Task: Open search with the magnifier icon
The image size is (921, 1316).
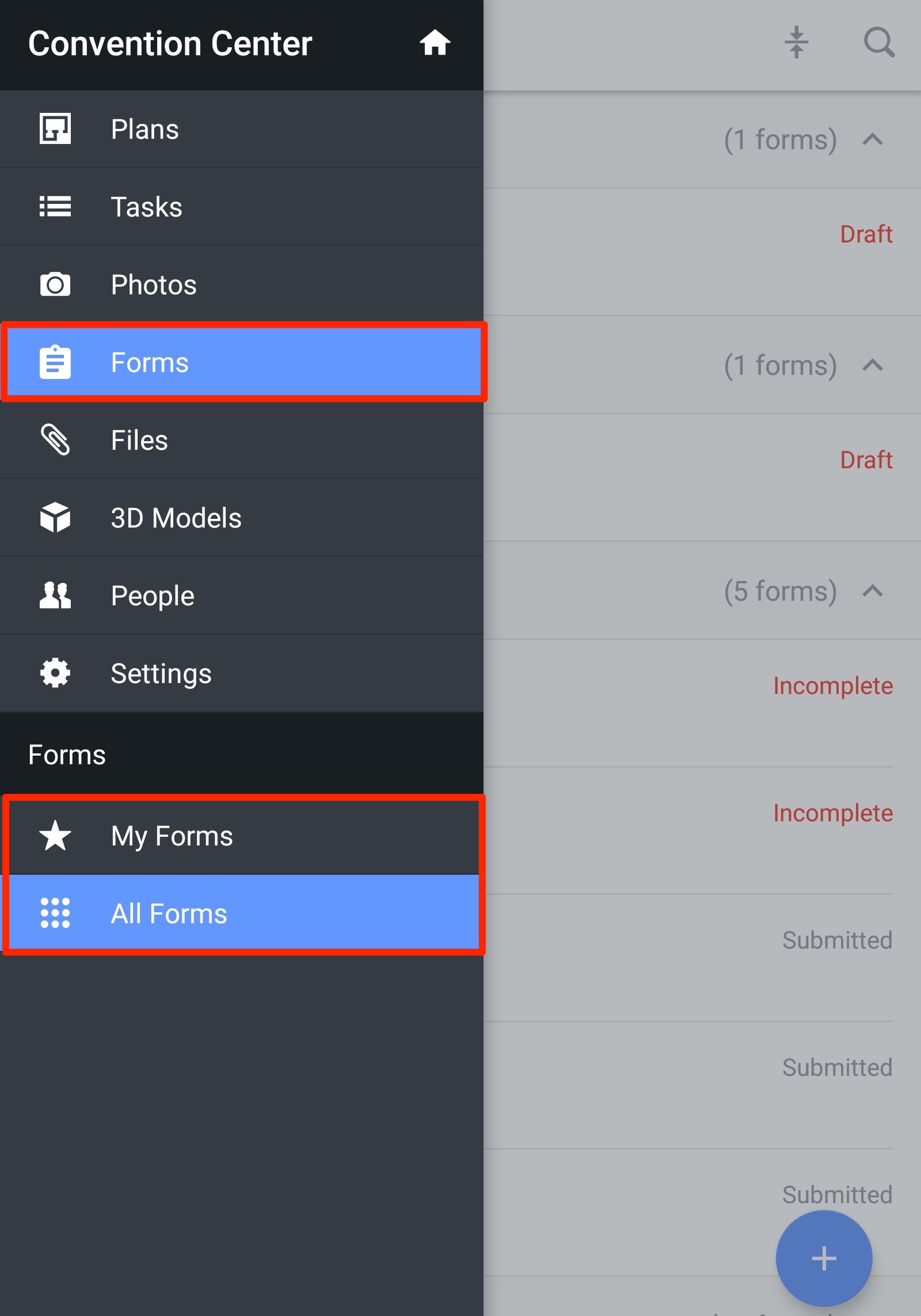Action: tap(879, 43)
